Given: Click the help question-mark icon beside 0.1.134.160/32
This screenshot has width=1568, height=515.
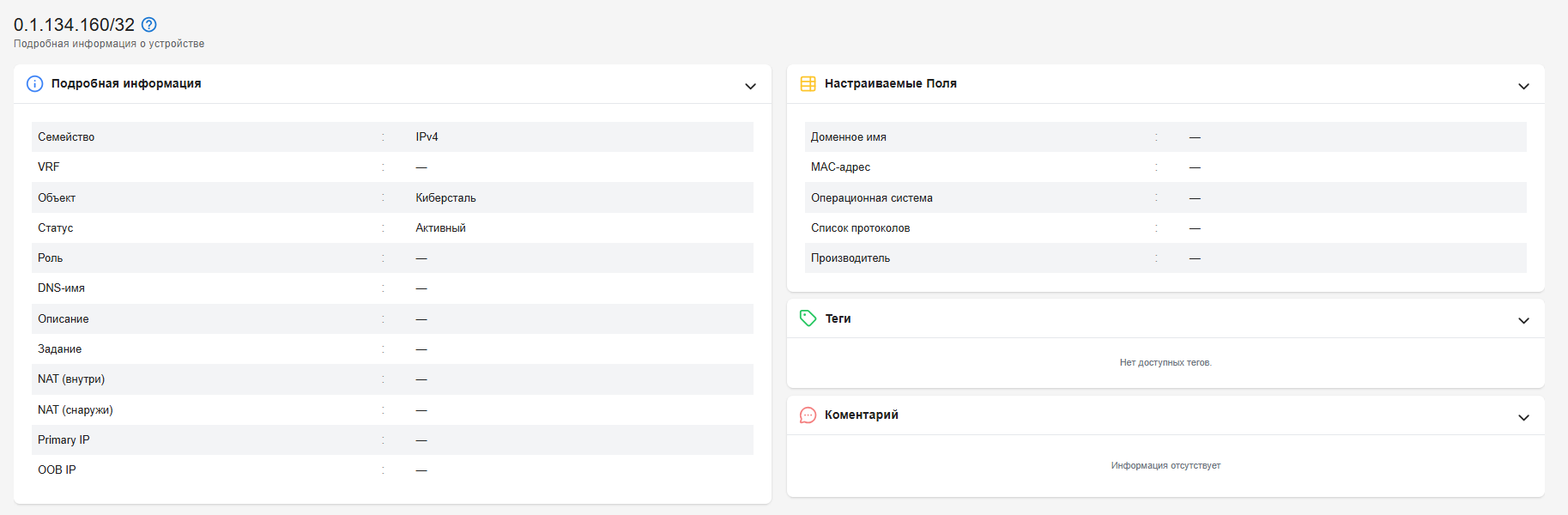Looking at the screenshot, I should [149, 24].
